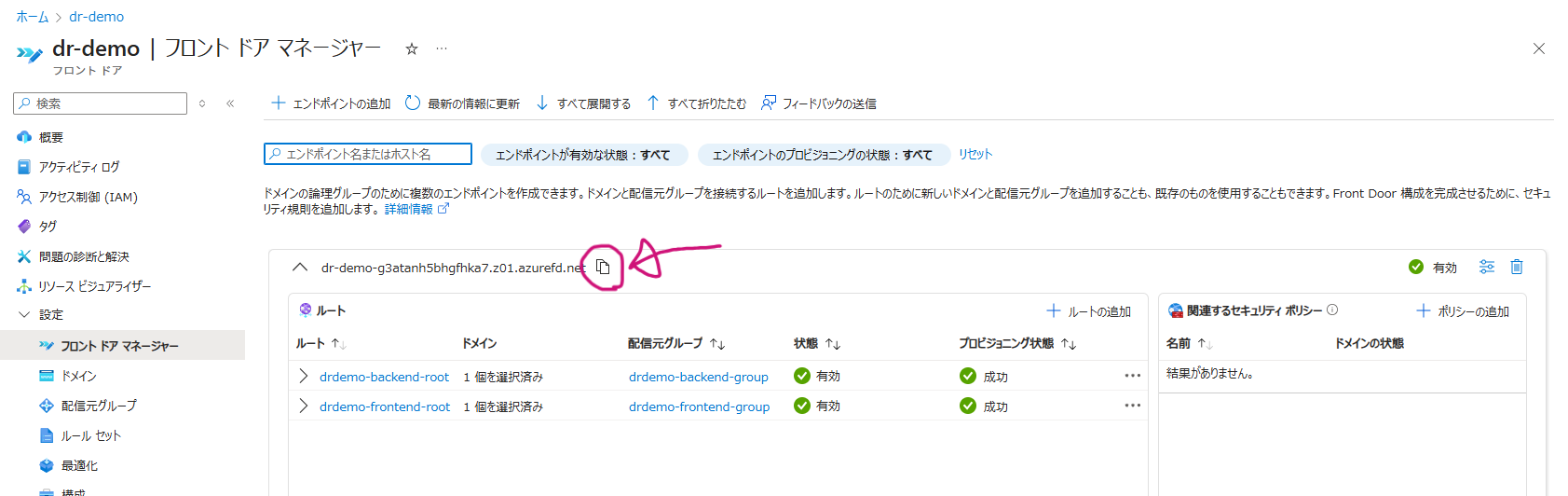Sort security policies by 名前 column
This screenshot has height=496, width=1568.
[x=1190, y=344]
